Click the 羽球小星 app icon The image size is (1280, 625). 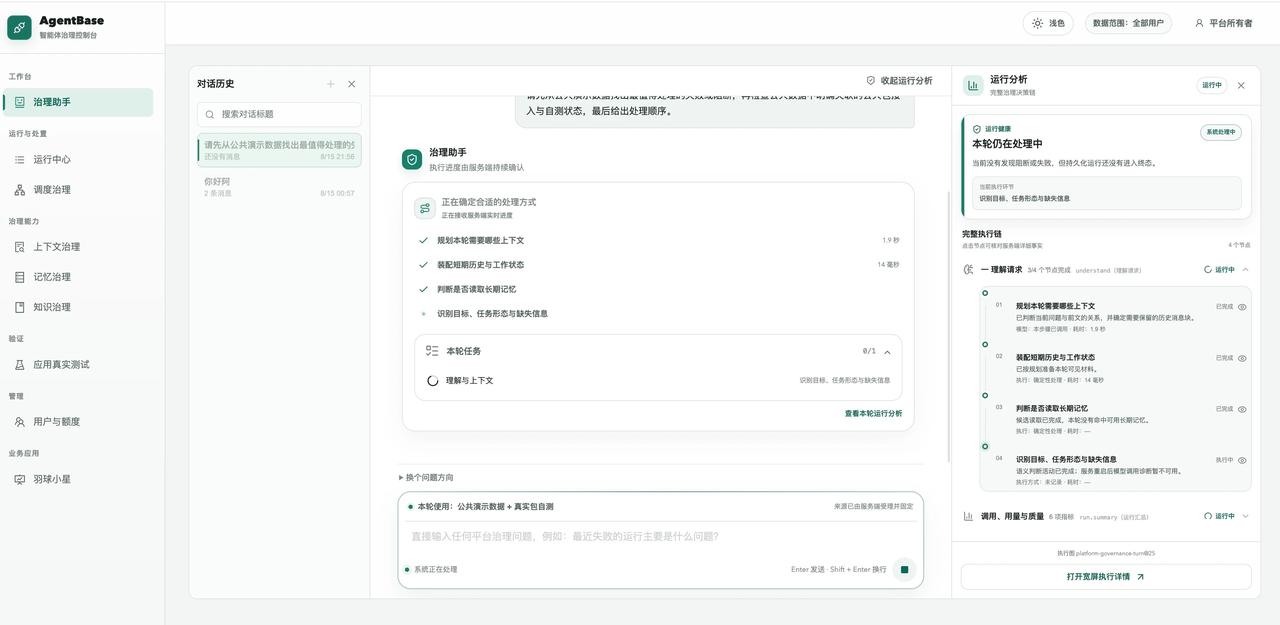coord(19,479)
